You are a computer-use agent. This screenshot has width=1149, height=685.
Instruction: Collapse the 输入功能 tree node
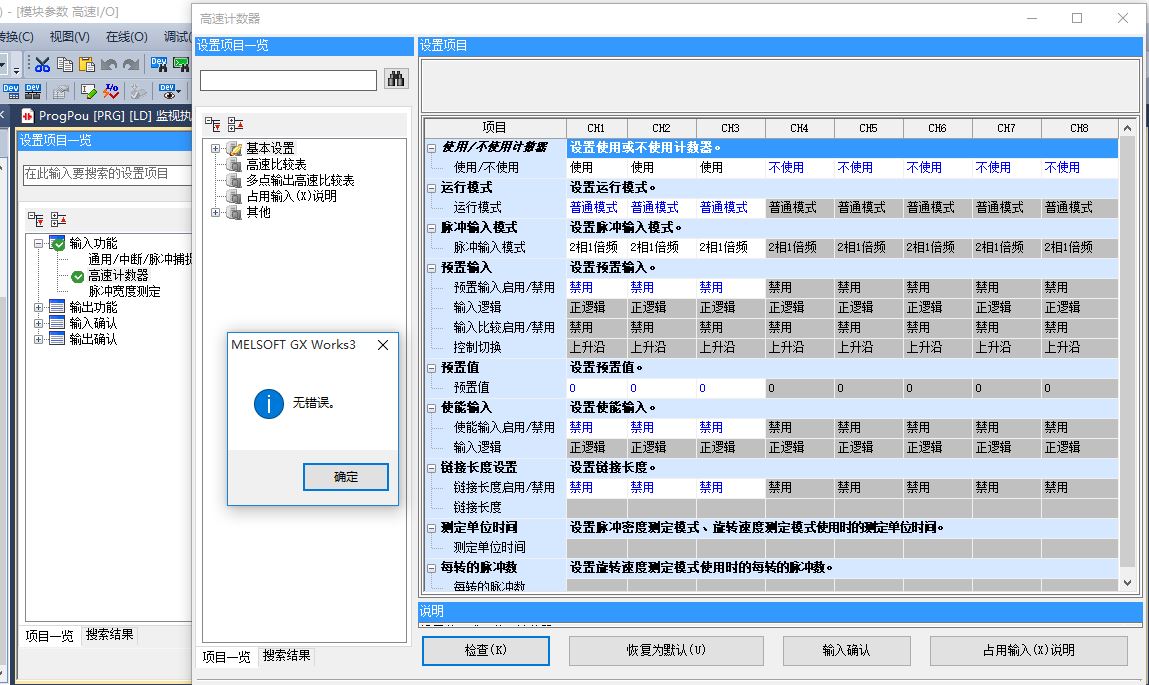(39, 243)
